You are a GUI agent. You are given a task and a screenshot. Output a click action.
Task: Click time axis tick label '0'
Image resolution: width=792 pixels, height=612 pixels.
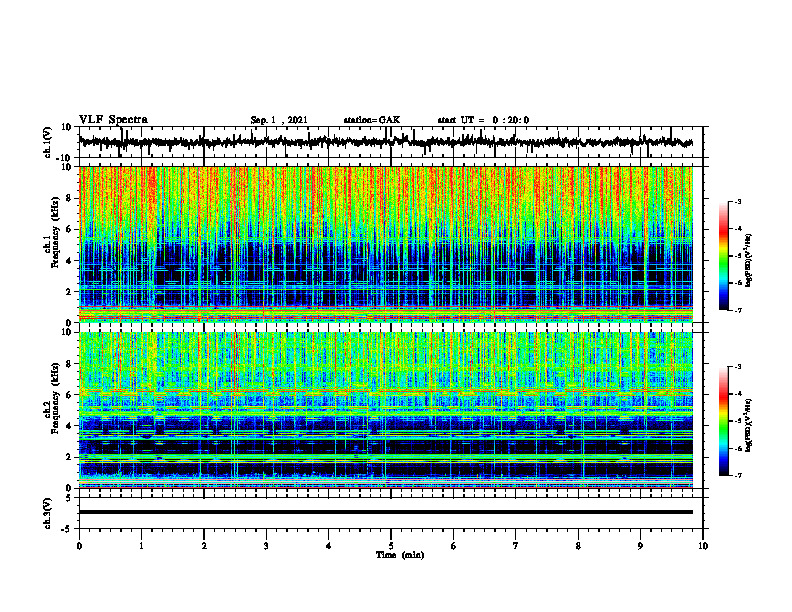point(79,546)
